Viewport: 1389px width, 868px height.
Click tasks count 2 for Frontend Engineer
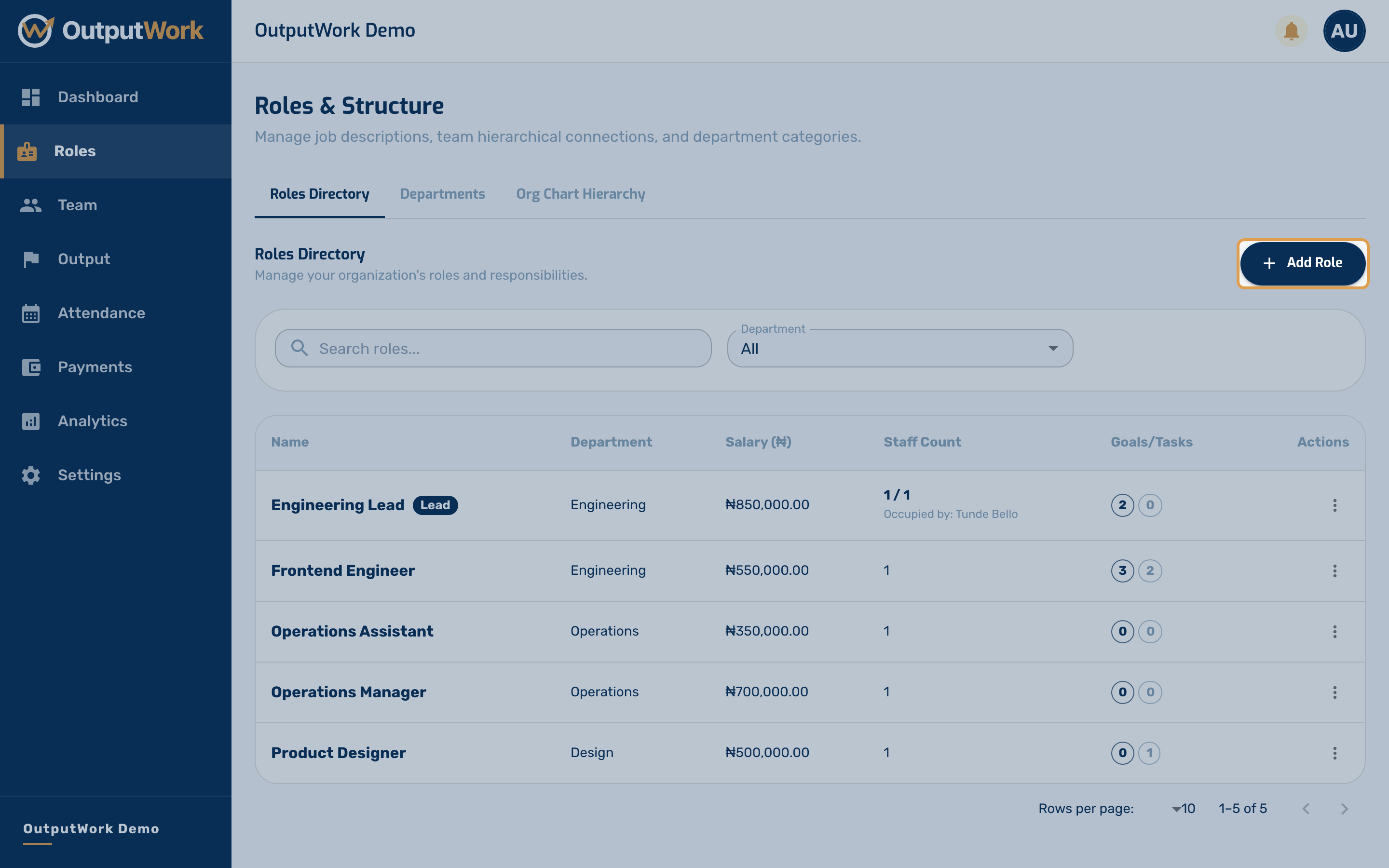[x=1150, y=570]
